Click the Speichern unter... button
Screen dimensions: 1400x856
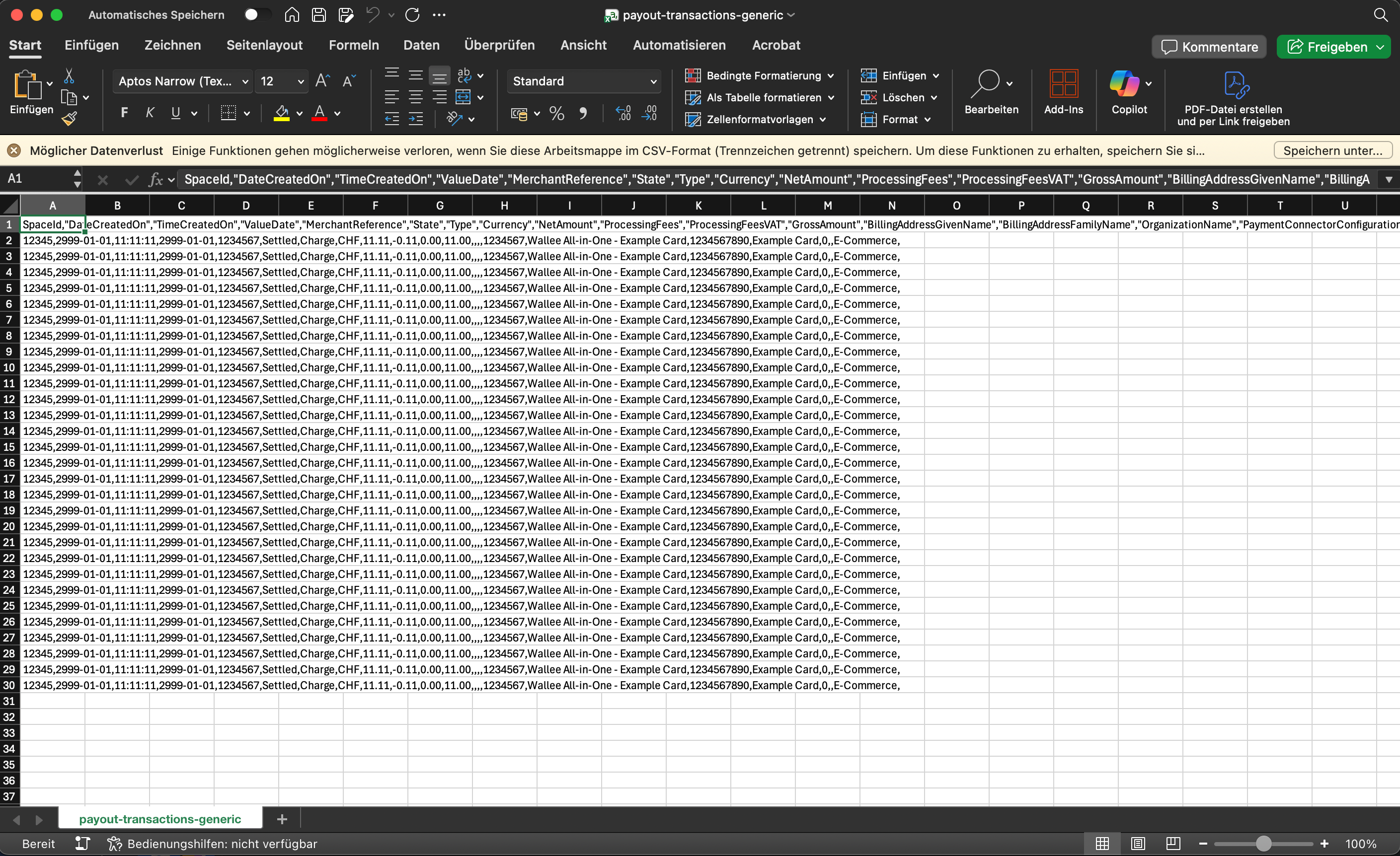click(1332, 150)
